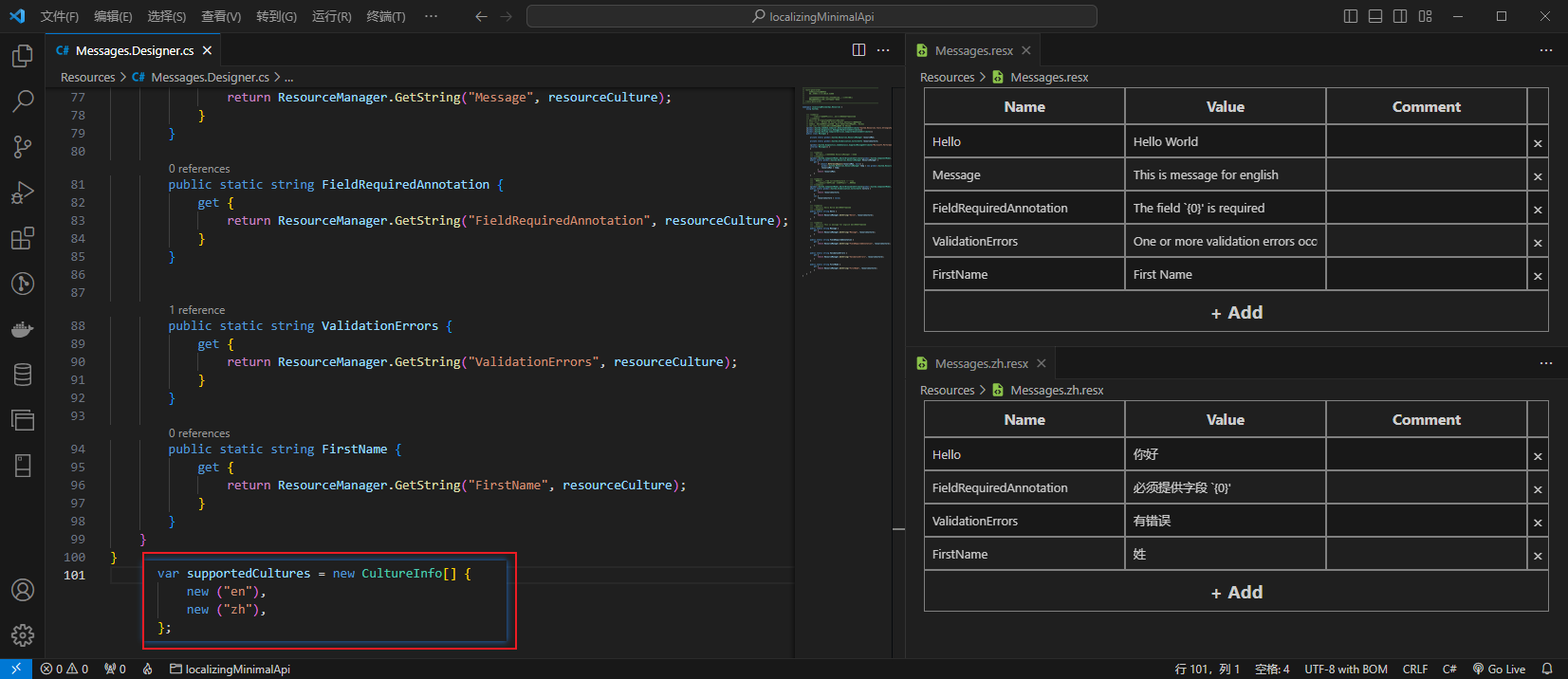Expand the overflow menu after 终端(T)

431,16
